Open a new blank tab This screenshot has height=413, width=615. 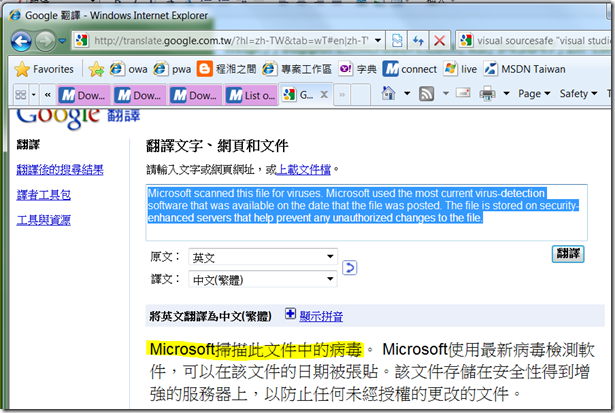point(360,95)
